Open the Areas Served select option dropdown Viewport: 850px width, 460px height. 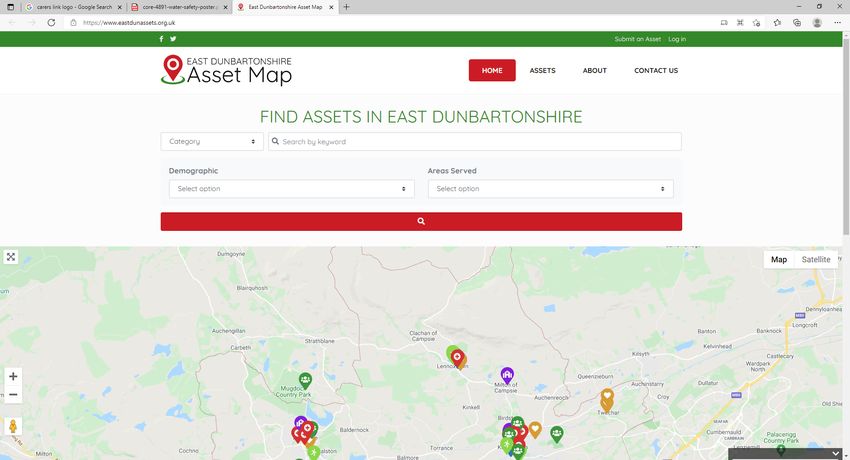pyautogui.click(x=551, y=189)
